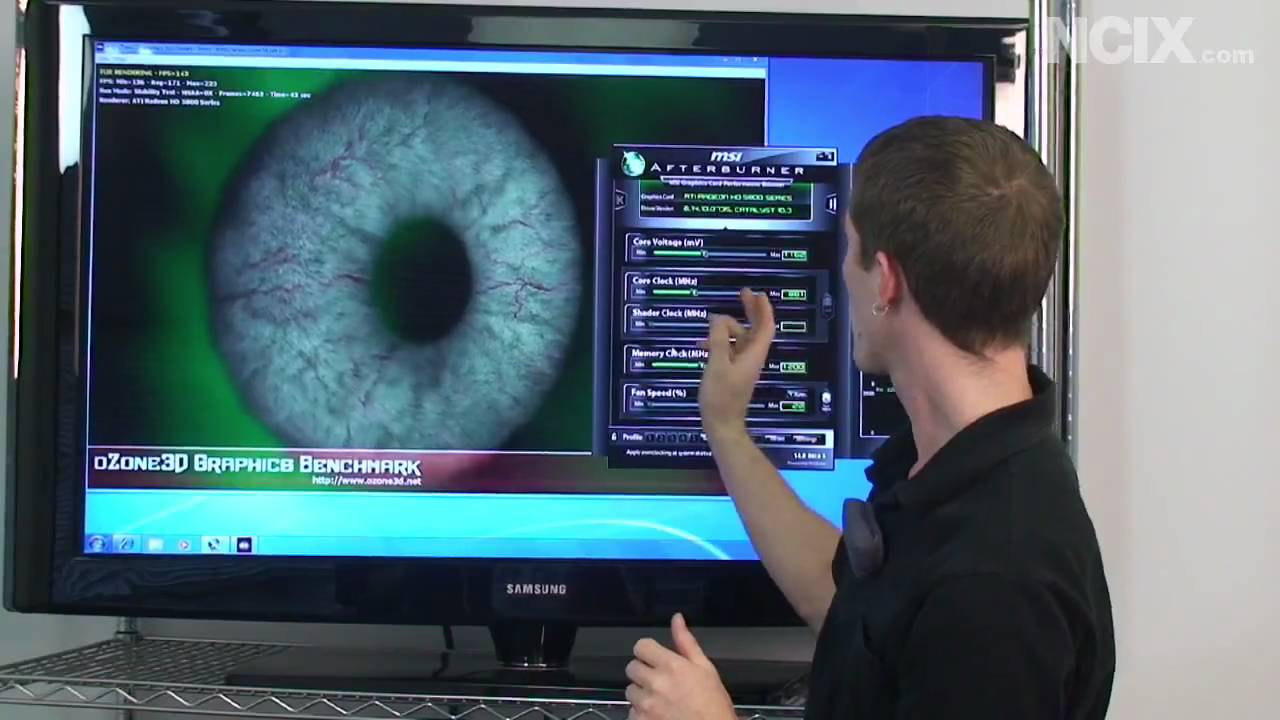1280x720 pixels.
Task: Open the Windows Start menu
Action: [x=98, y=544]
